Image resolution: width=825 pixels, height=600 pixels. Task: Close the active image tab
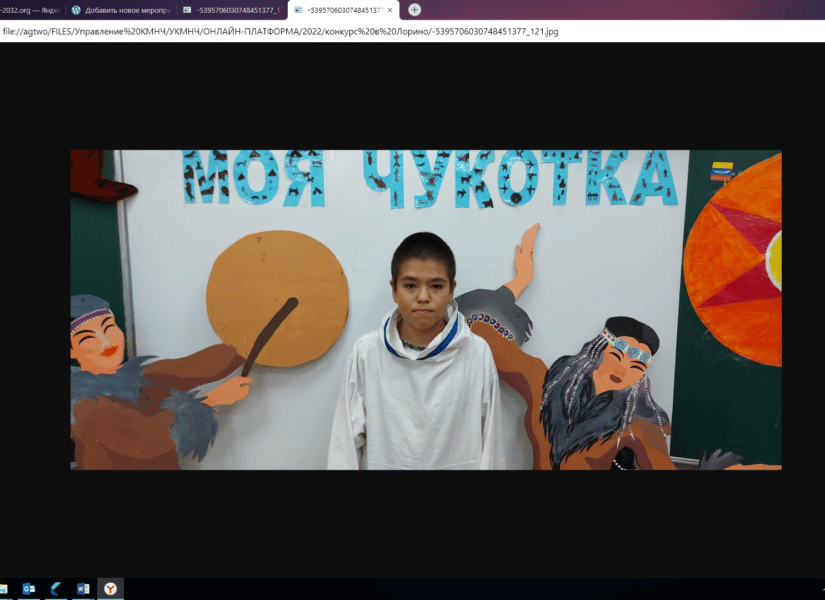390,10
